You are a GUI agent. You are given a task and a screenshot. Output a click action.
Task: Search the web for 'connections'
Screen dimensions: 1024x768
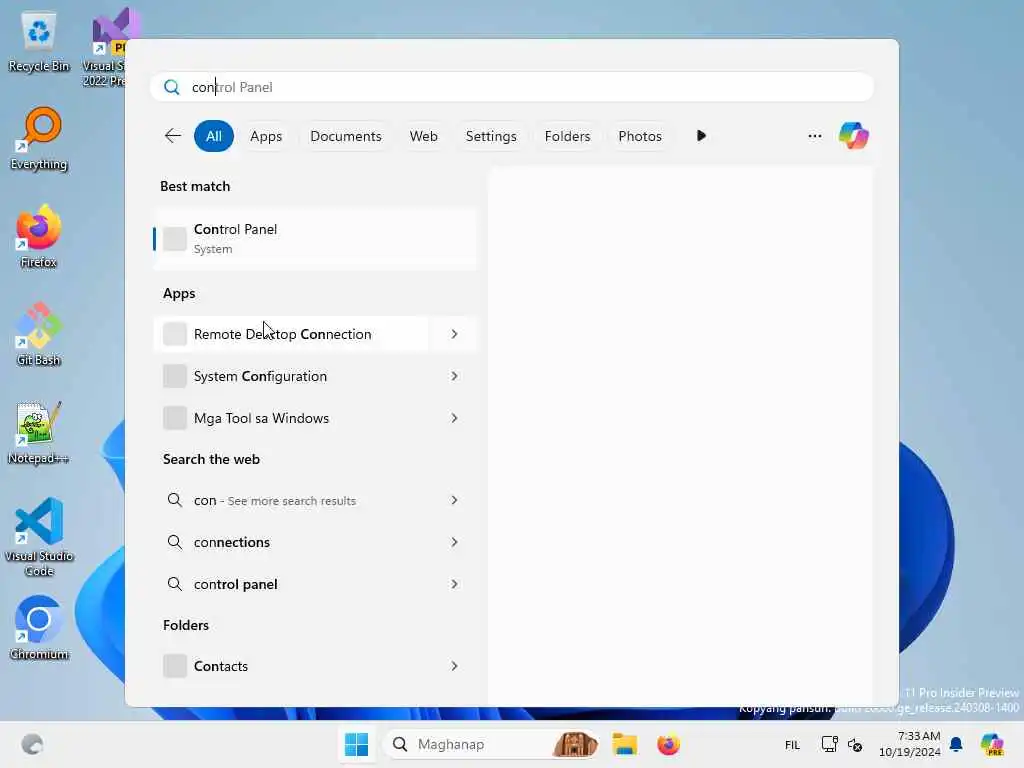(291, 542)
